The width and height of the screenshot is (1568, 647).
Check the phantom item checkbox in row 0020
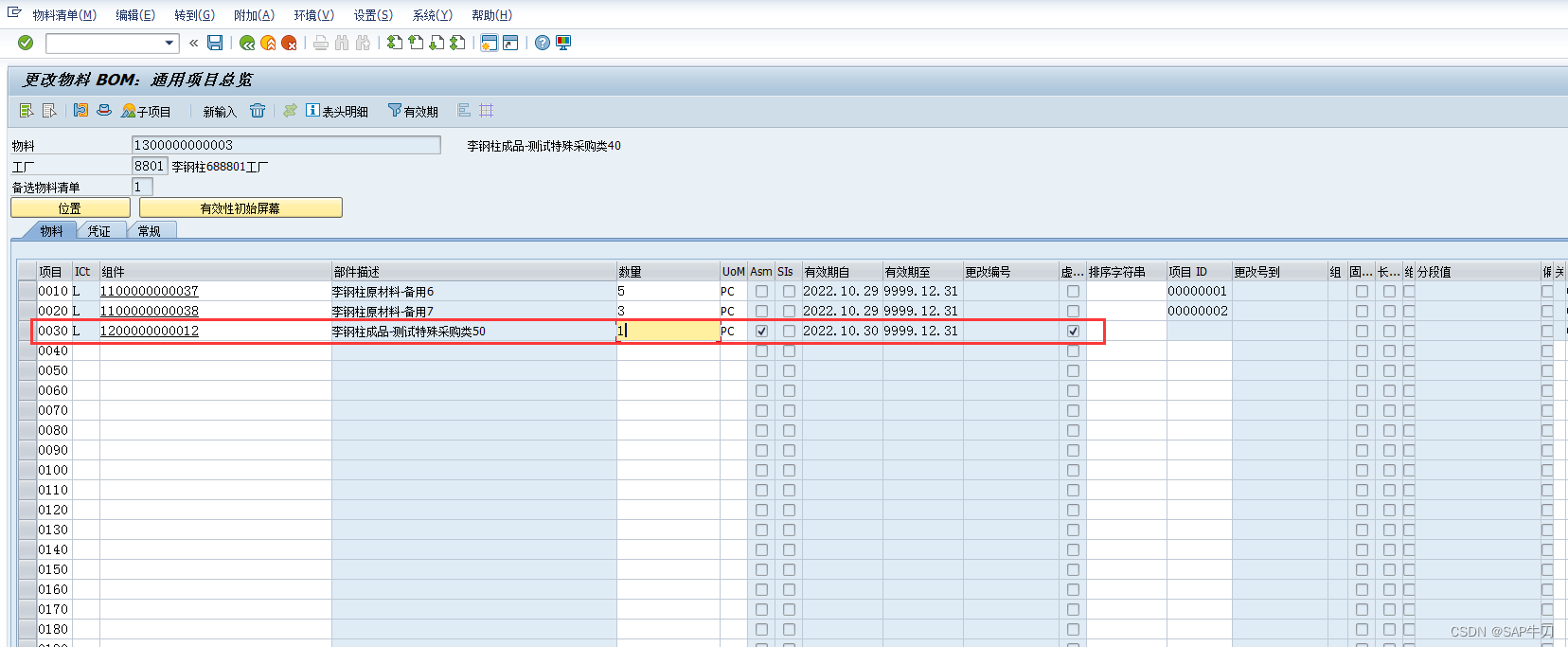pos(1073,312)
